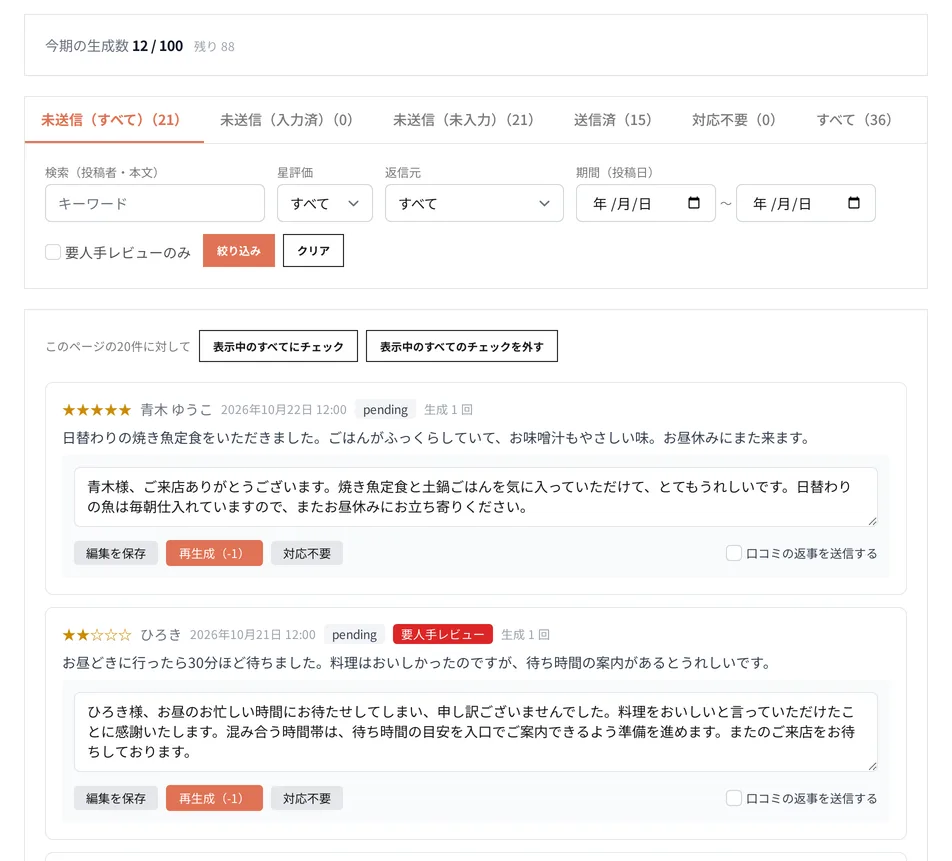The width and height of the screenshot is (952, 861).
Task: Open the start date calendar picker icon
Action: pos(693,203)
